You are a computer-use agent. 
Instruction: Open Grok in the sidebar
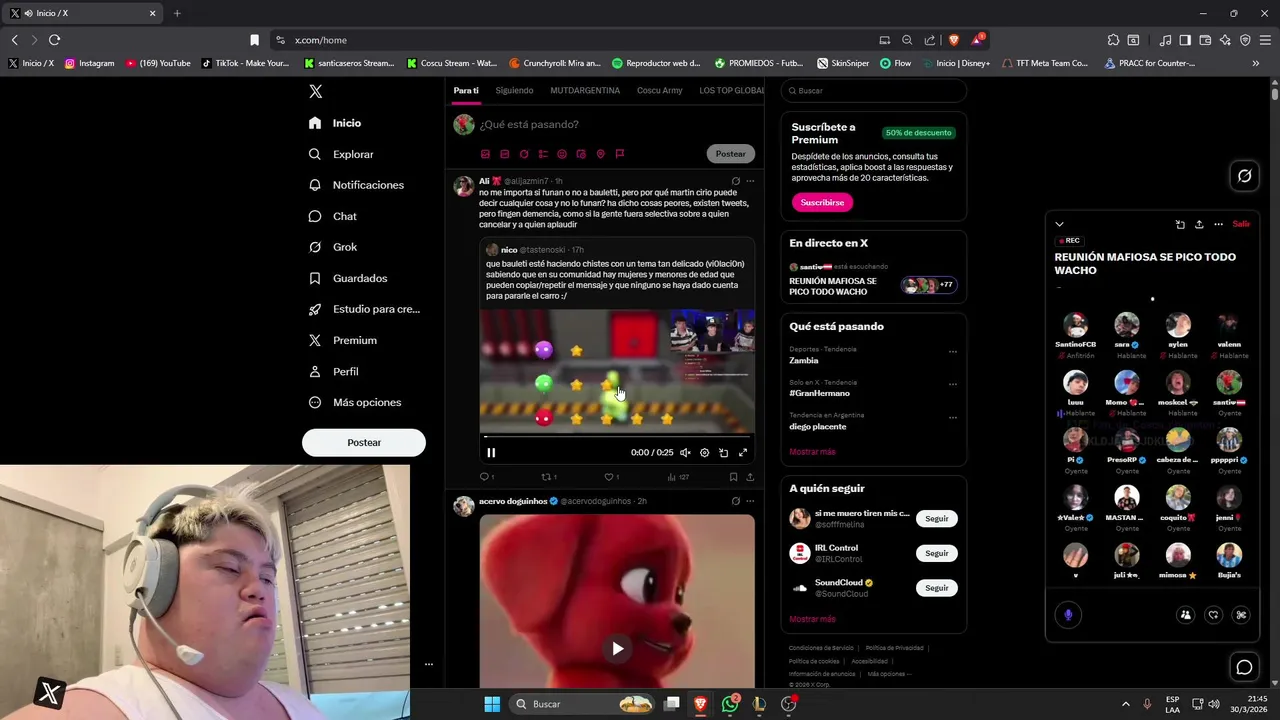click(x=333, y=247)
